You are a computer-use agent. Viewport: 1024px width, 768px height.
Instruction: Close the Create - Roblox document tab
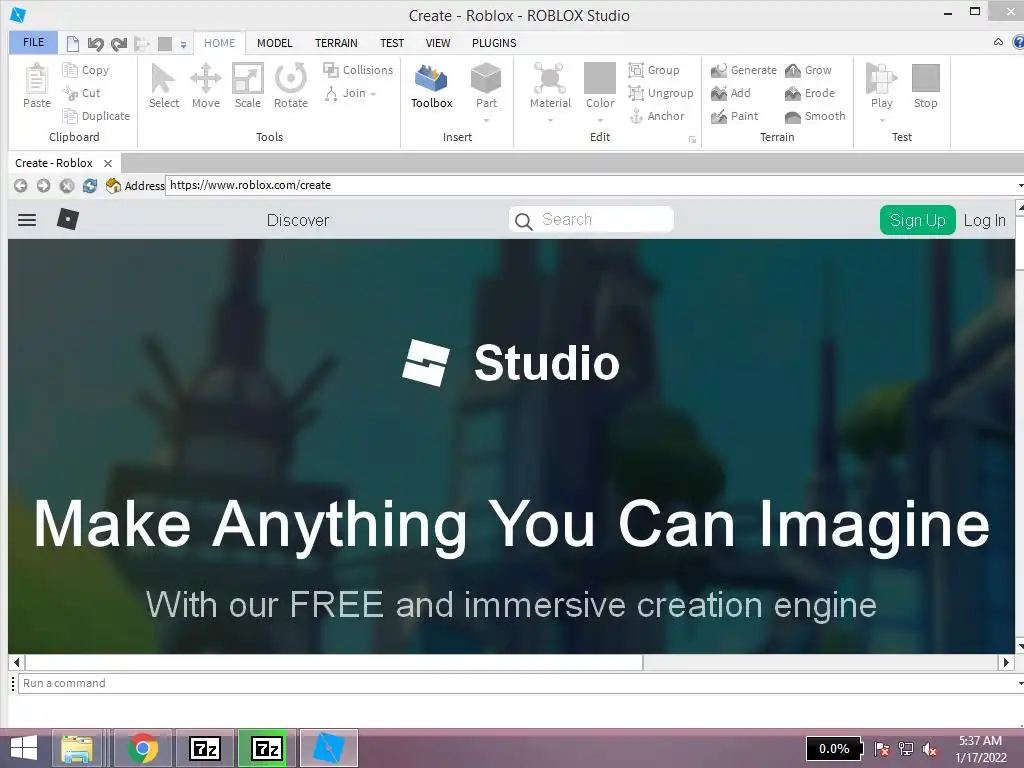(108, 163)
